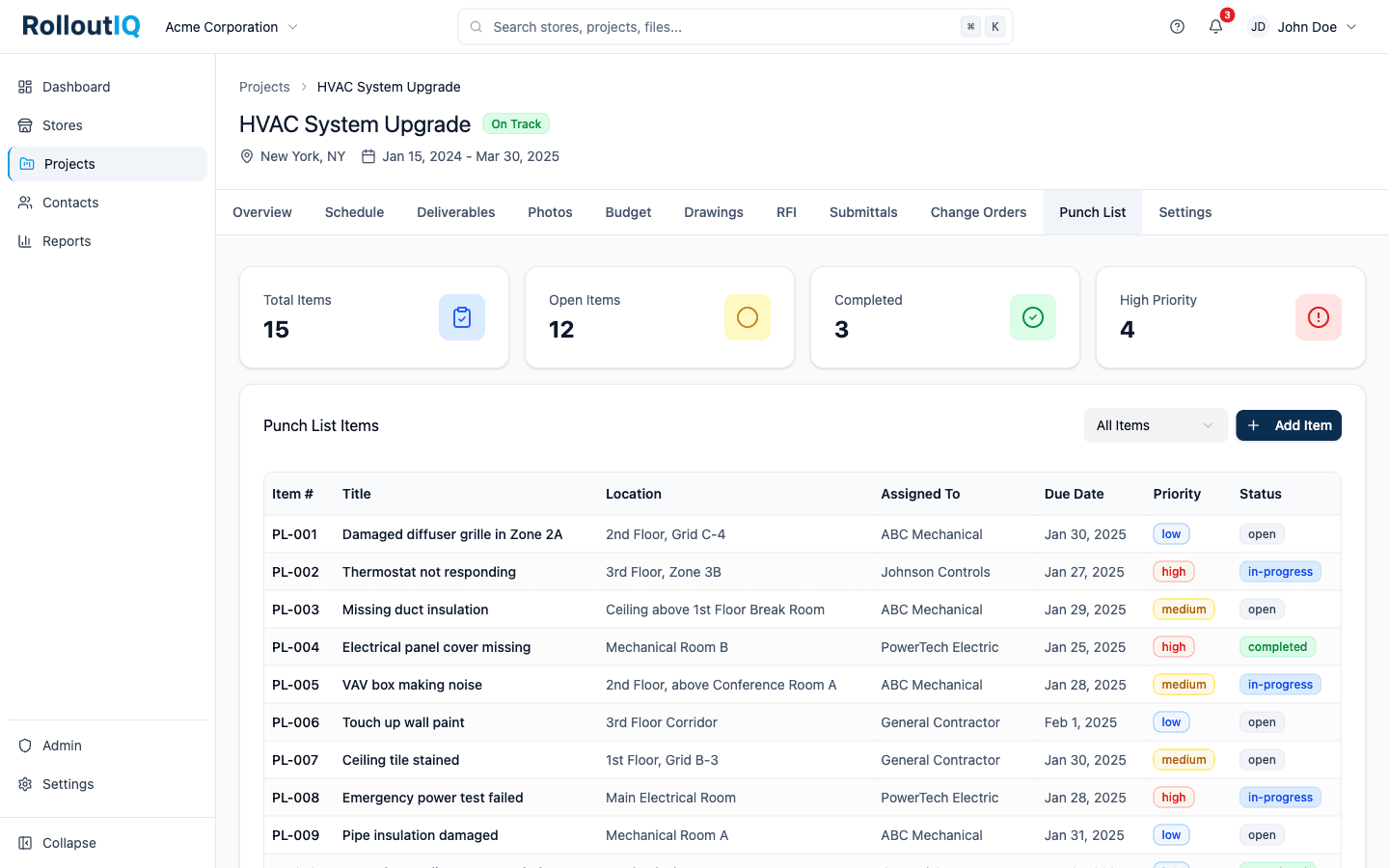This screenshot has width=1389, height=868.
Task: Click the search magnifier icon
Action: (x=477, y=27)
